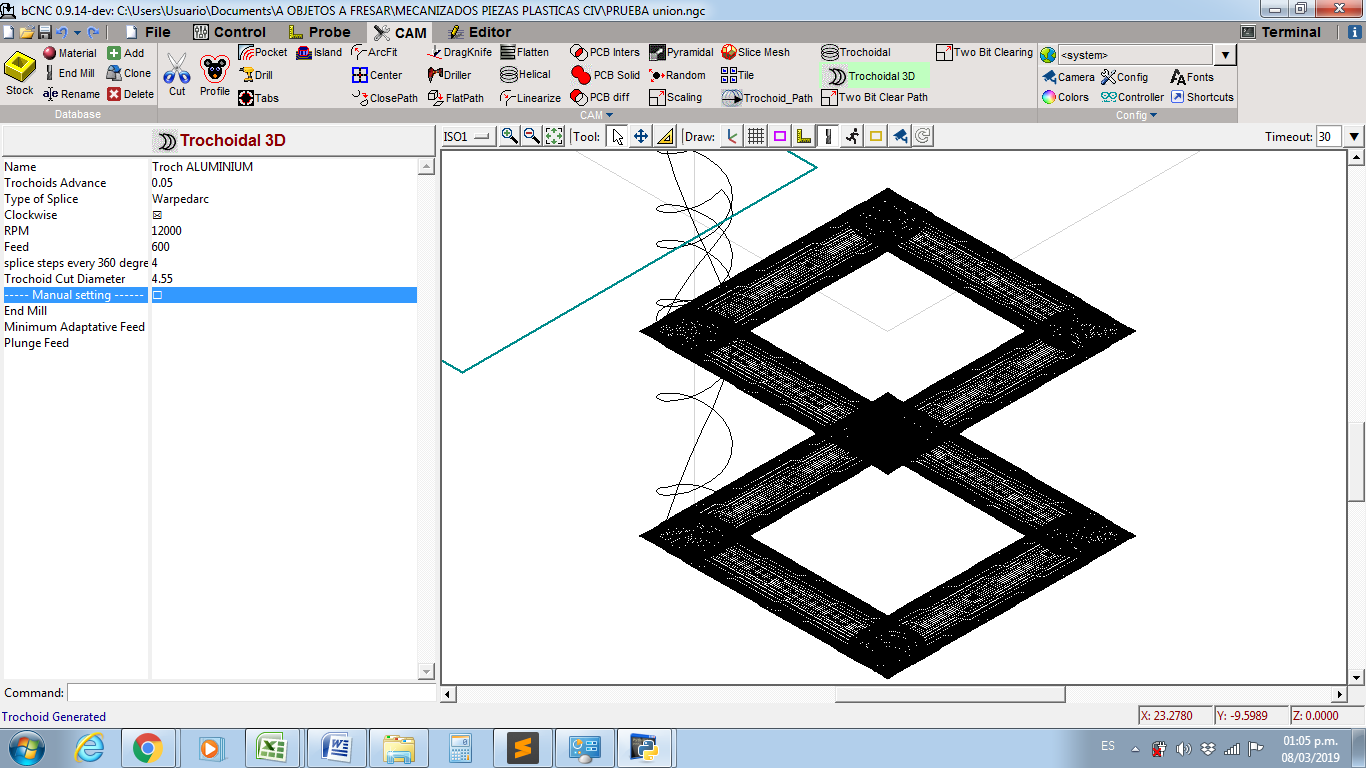Toggle magenta margins drawing display
The image size is (1366, 768).
(x=780, y=136)
